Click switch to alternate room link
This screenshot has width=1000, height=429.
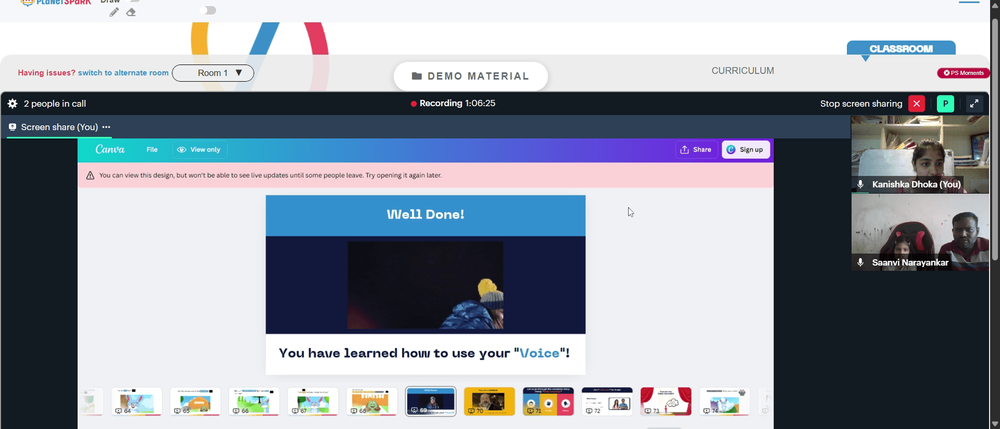[123, 73]
